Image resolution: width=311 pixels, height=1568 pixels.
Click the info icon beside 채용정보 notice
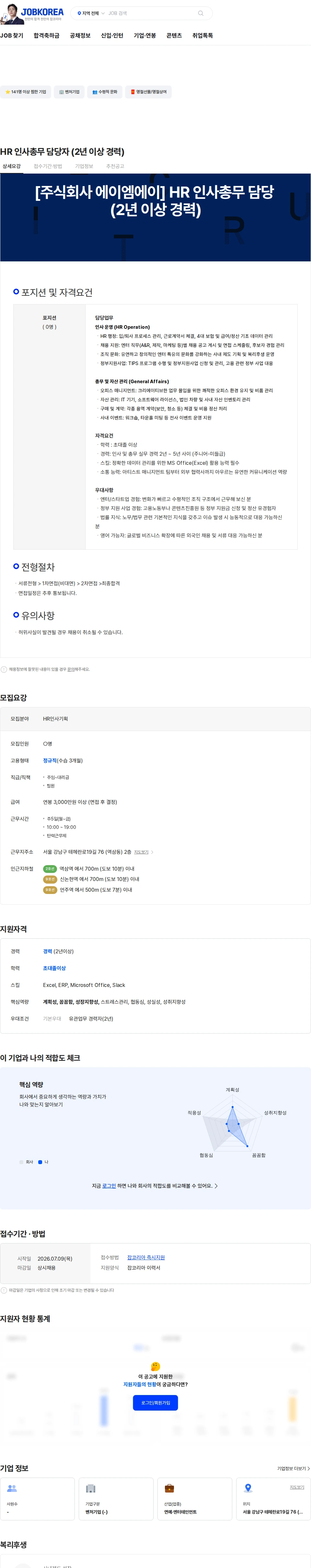(4, 669)
